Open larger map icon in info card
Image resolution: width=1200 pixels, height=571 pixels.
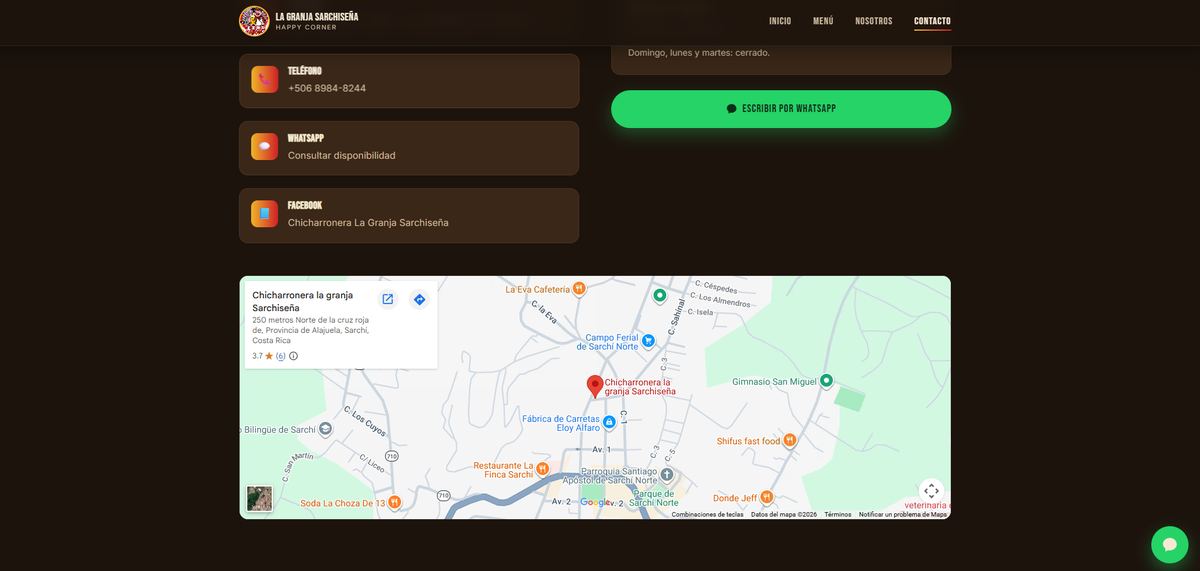click(388, 299)
